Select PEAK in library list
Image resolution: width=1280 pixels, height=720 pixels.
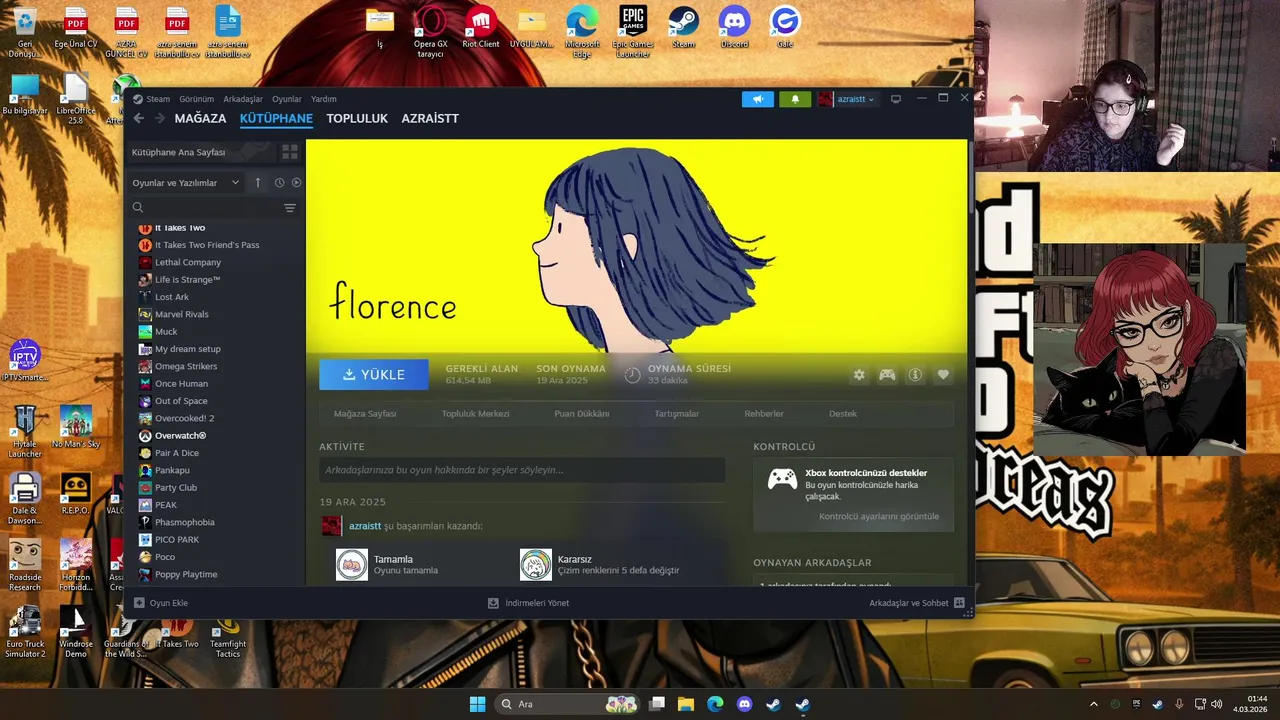click(166, 505)
